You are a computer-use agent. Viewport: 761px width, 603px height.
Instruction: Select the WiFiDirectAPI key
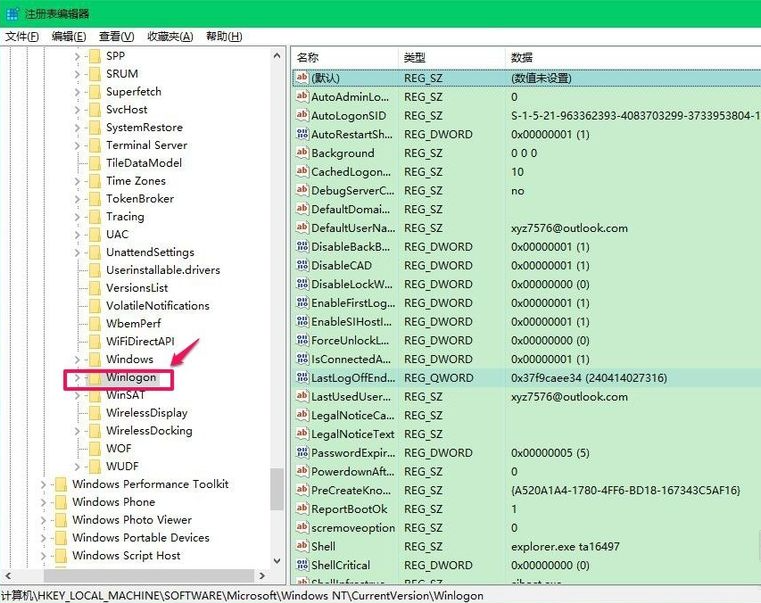coord(140,341)
